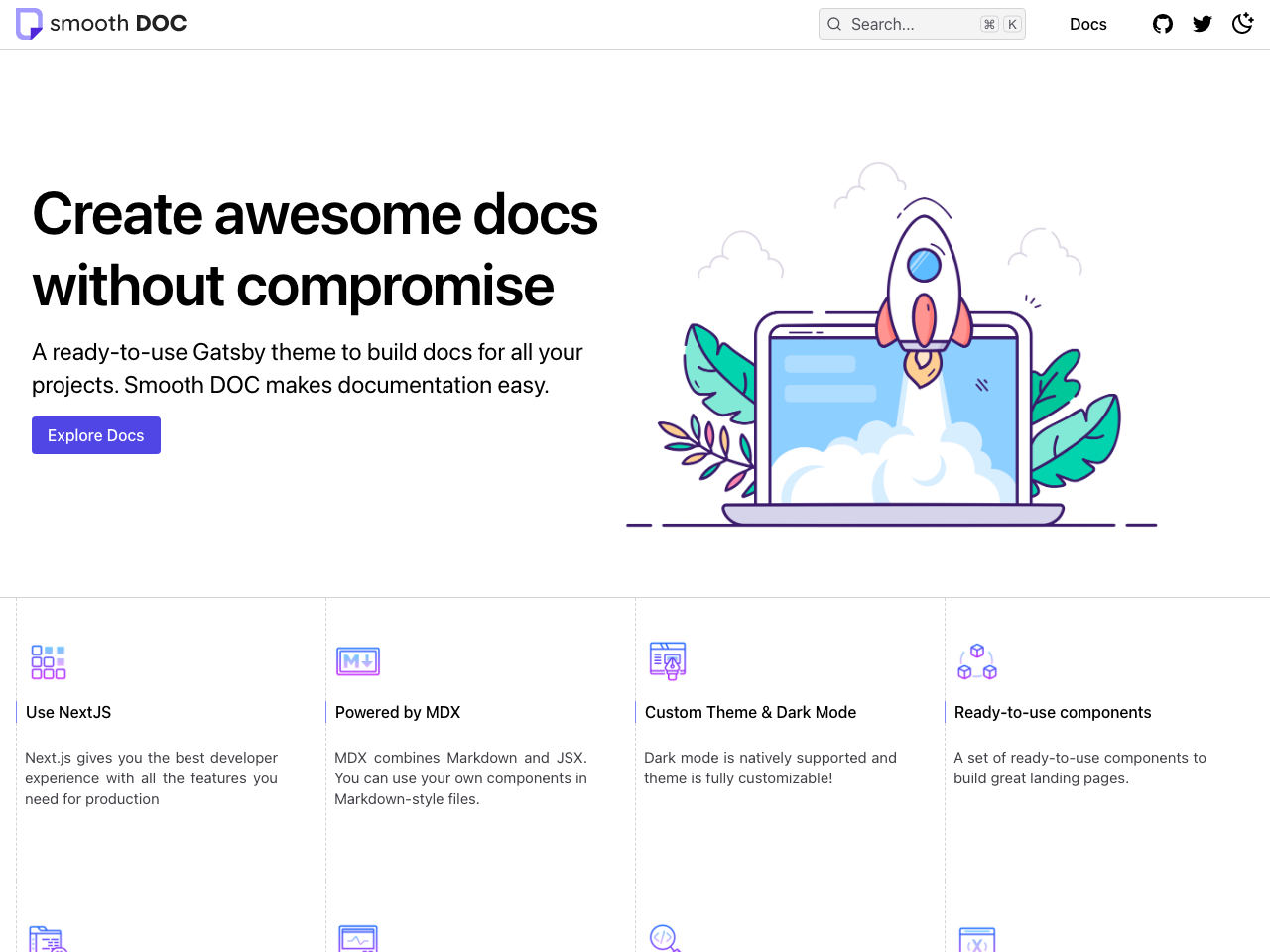Click the Smooth DOC logo icon
The height and width of the screenshot is (952, 1270).
[x=29, y=24]
